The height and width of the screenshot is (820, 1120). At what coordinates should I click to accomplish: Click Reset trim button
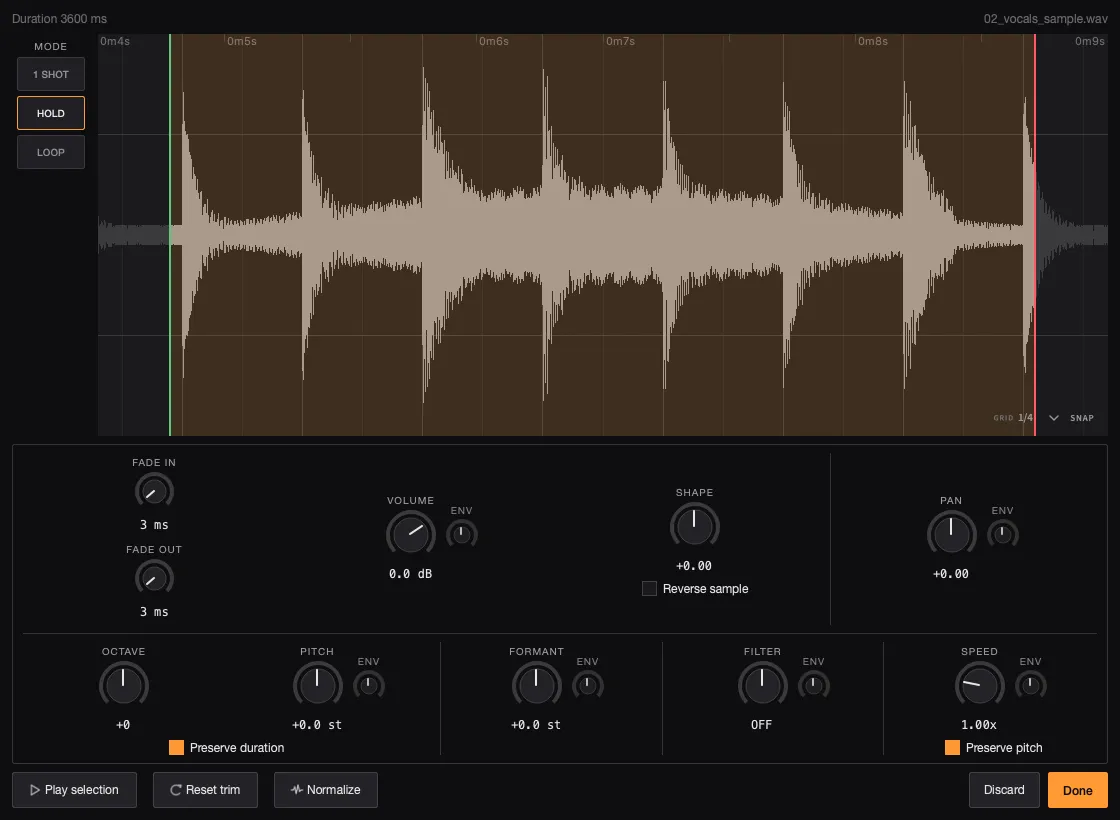point(205,790)
